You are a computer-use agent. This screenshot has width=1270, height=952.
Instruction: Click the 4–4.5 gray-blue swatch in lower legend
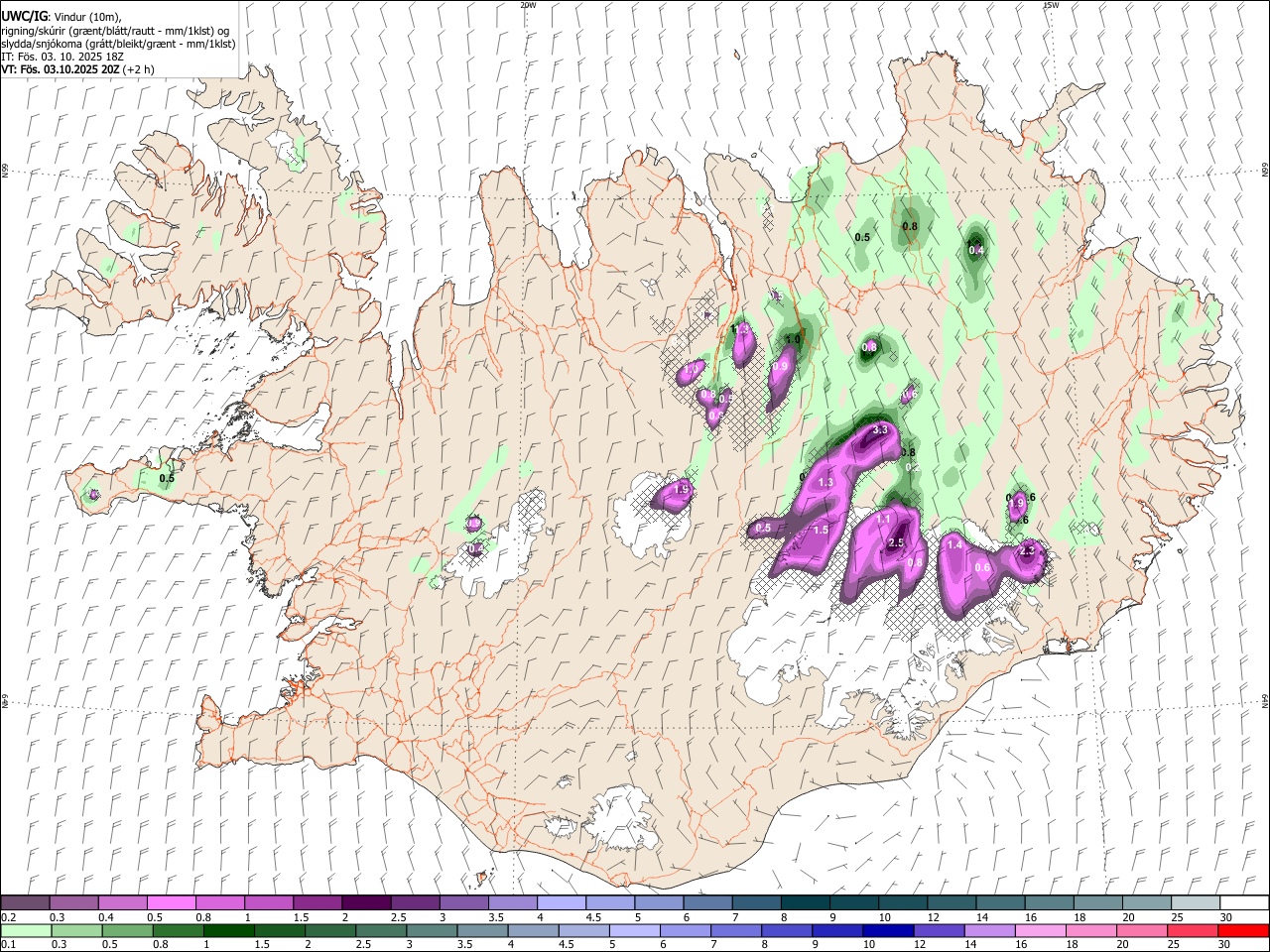click(532, 930)
